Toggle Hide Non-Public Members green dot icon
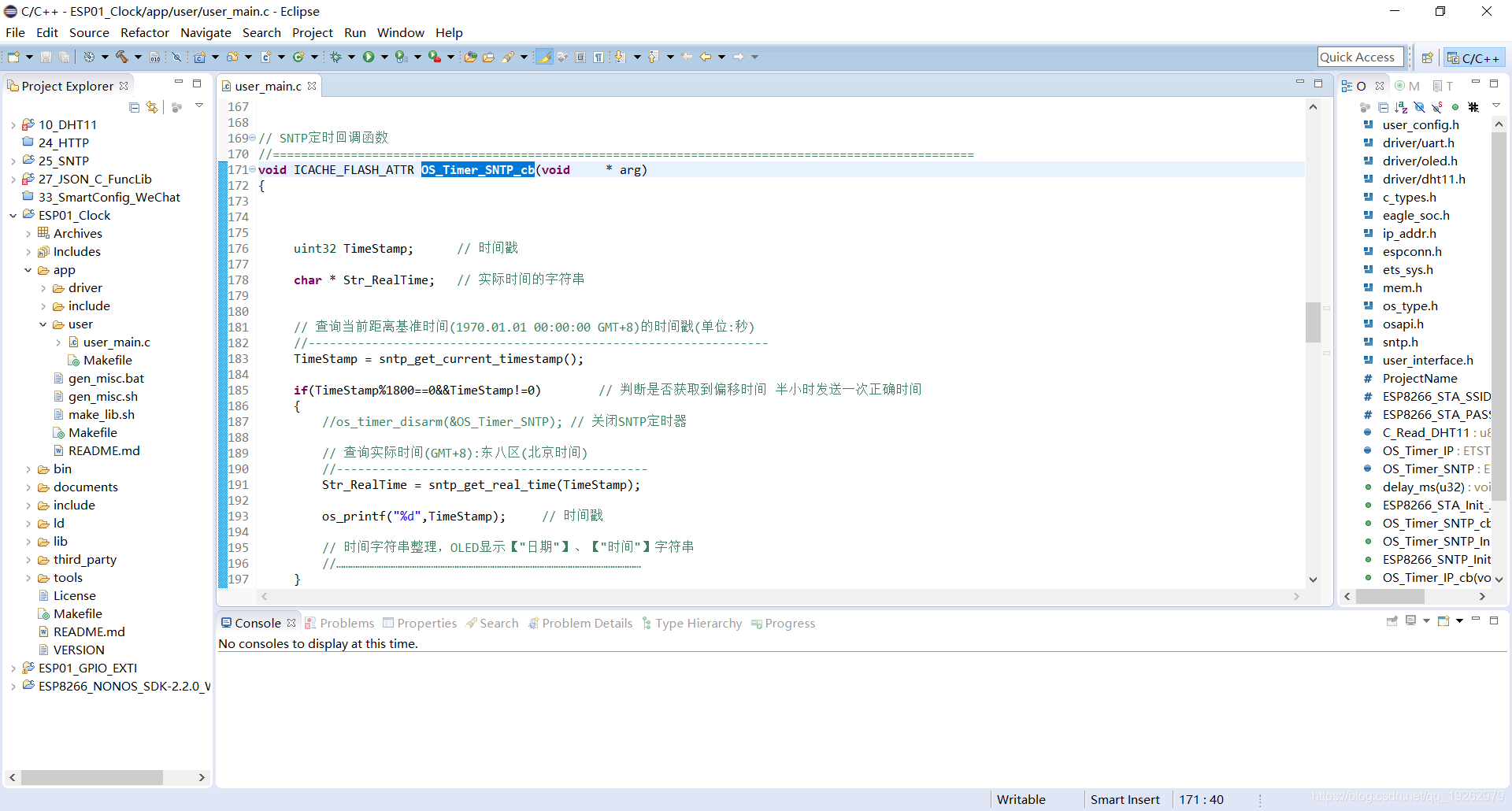Viewport: 1512px width, 811px height. [1455, 107]
